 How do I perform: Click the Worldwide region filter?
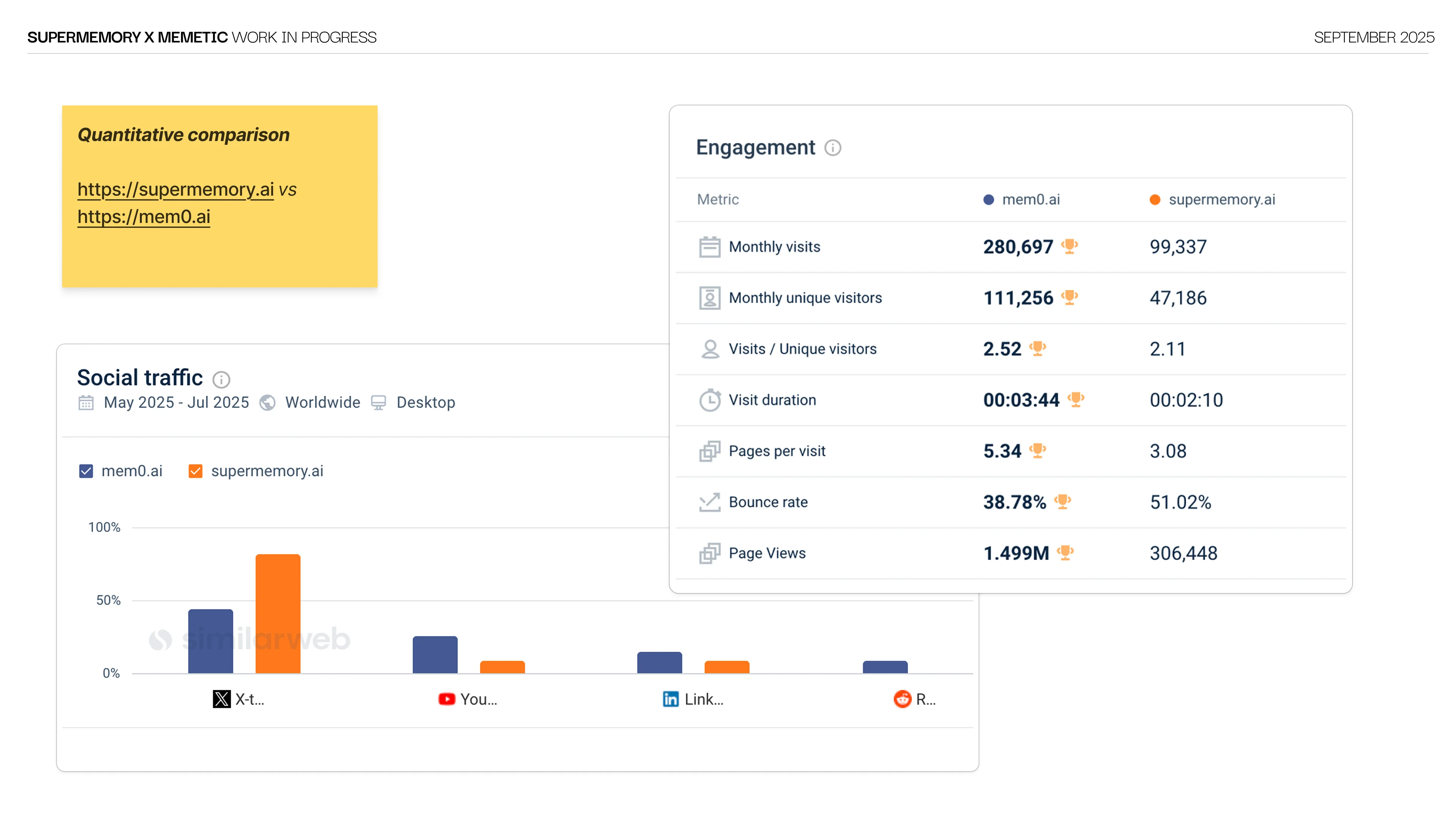coord(322,402)
